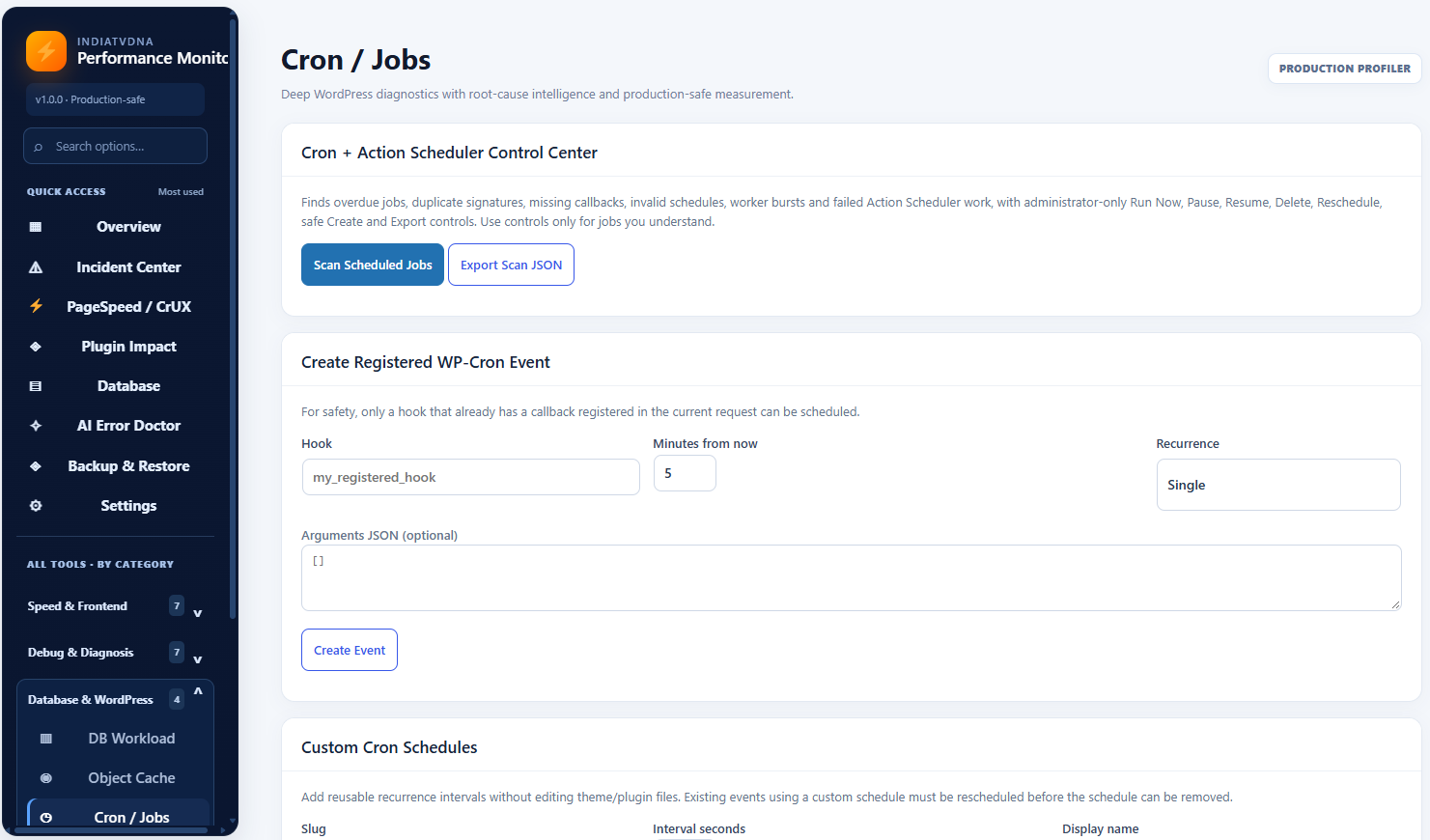Click the Cron / Jobs clock icon
Screen dimensions: 1430x840
coord(45,818)
